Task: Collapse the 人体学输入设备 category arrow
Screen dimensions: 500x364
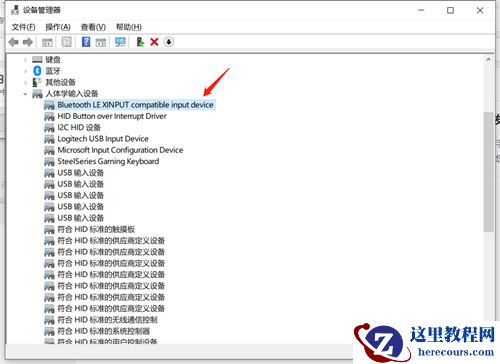Action: tap(25, 94)
